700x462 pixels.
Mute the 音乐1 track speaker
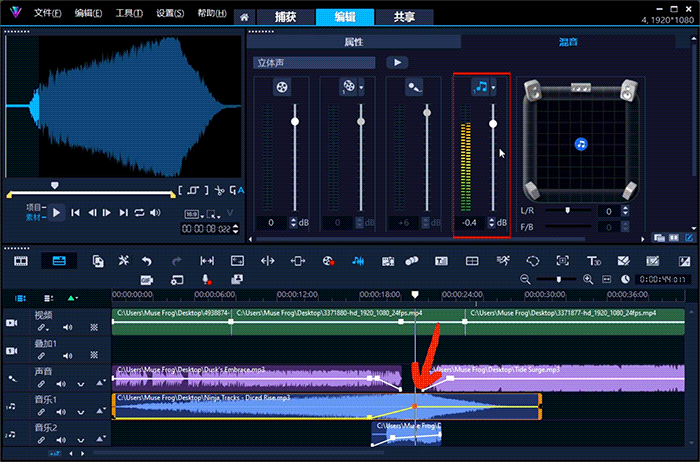63,410
